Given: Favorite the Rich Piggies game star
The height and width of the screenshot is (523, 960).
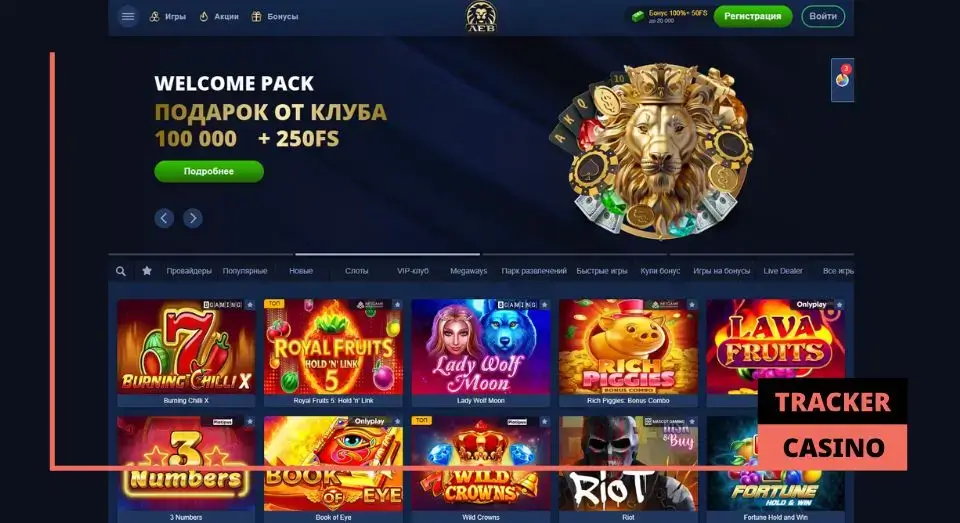Looking at the screenshot, I should point(692,304).
